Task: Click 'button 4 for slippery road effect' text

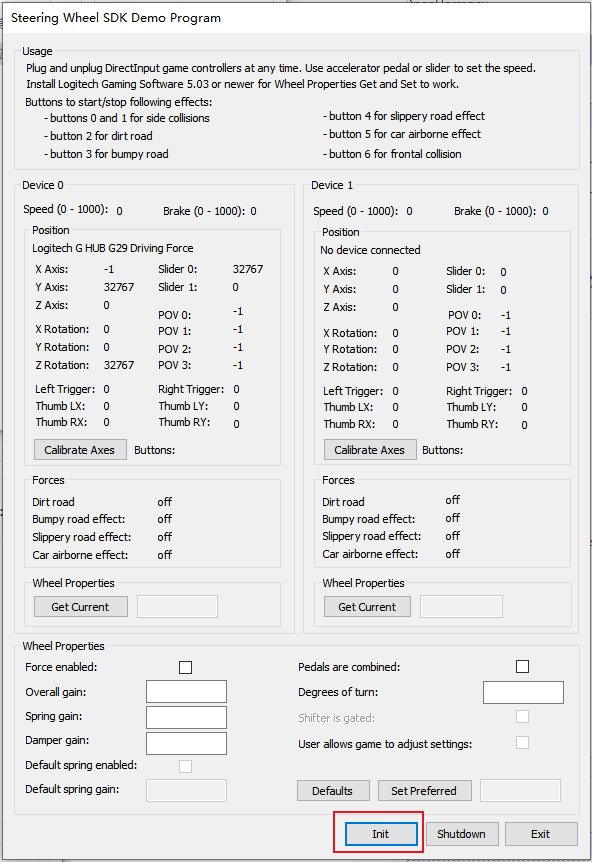Action: tap(407, 116)
